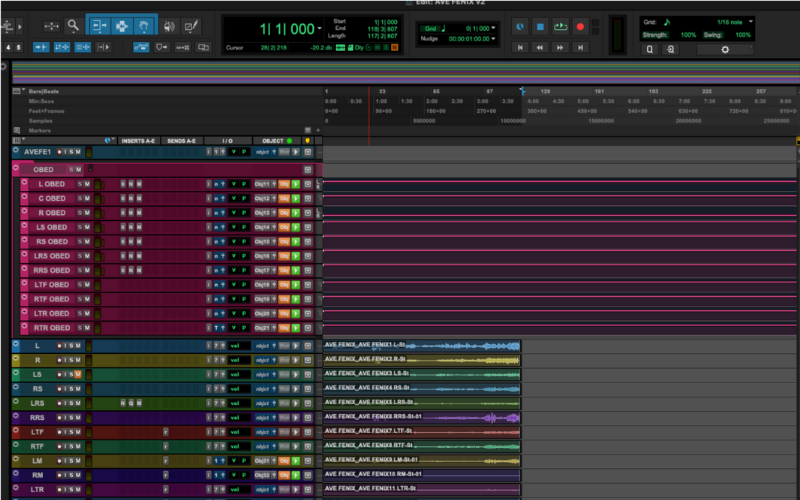Select the Grabber hand tool
This screenshot has width=800, height=500.
pos(144,25)
